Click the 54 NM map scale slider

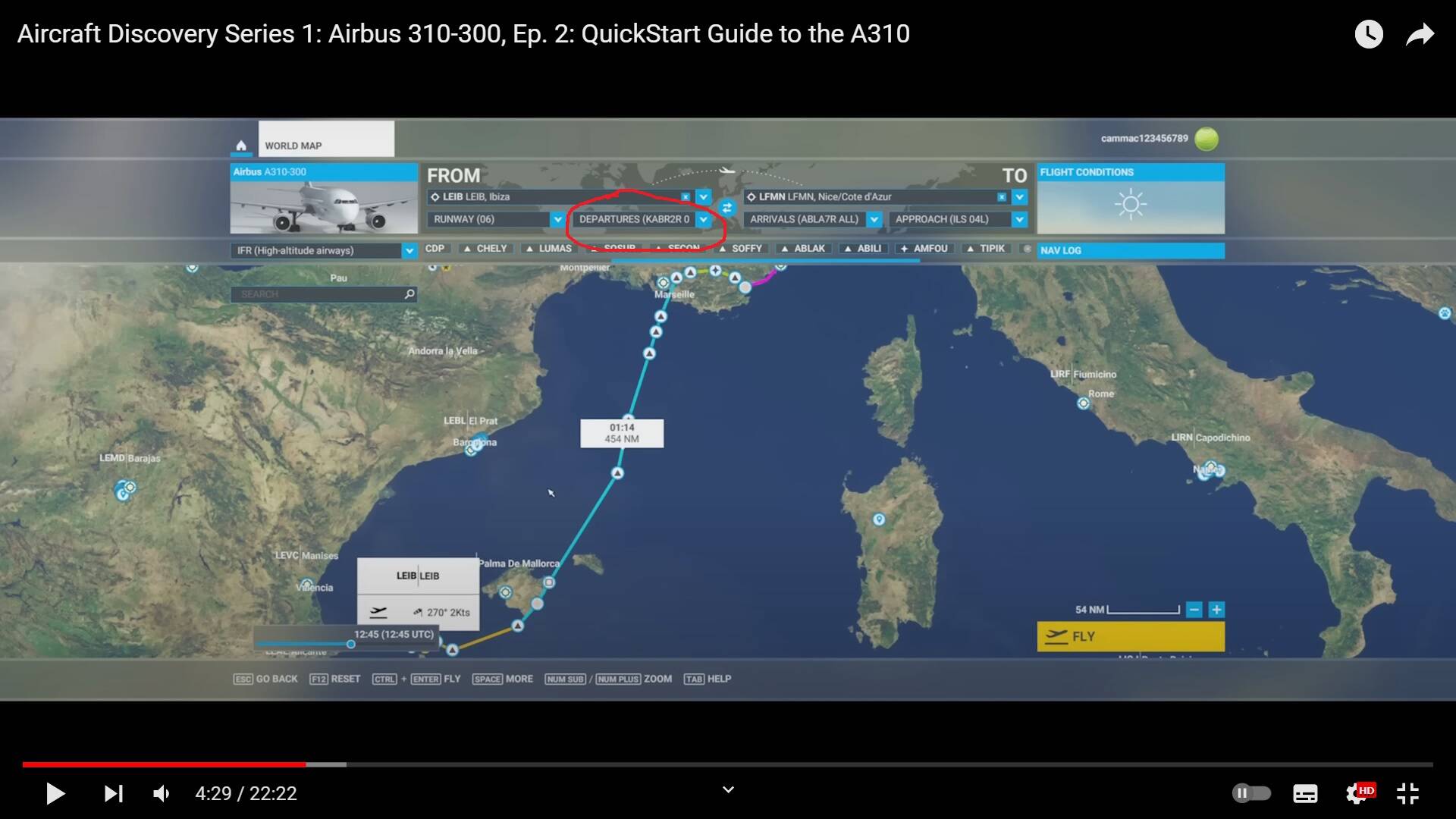pos(1144,609)
